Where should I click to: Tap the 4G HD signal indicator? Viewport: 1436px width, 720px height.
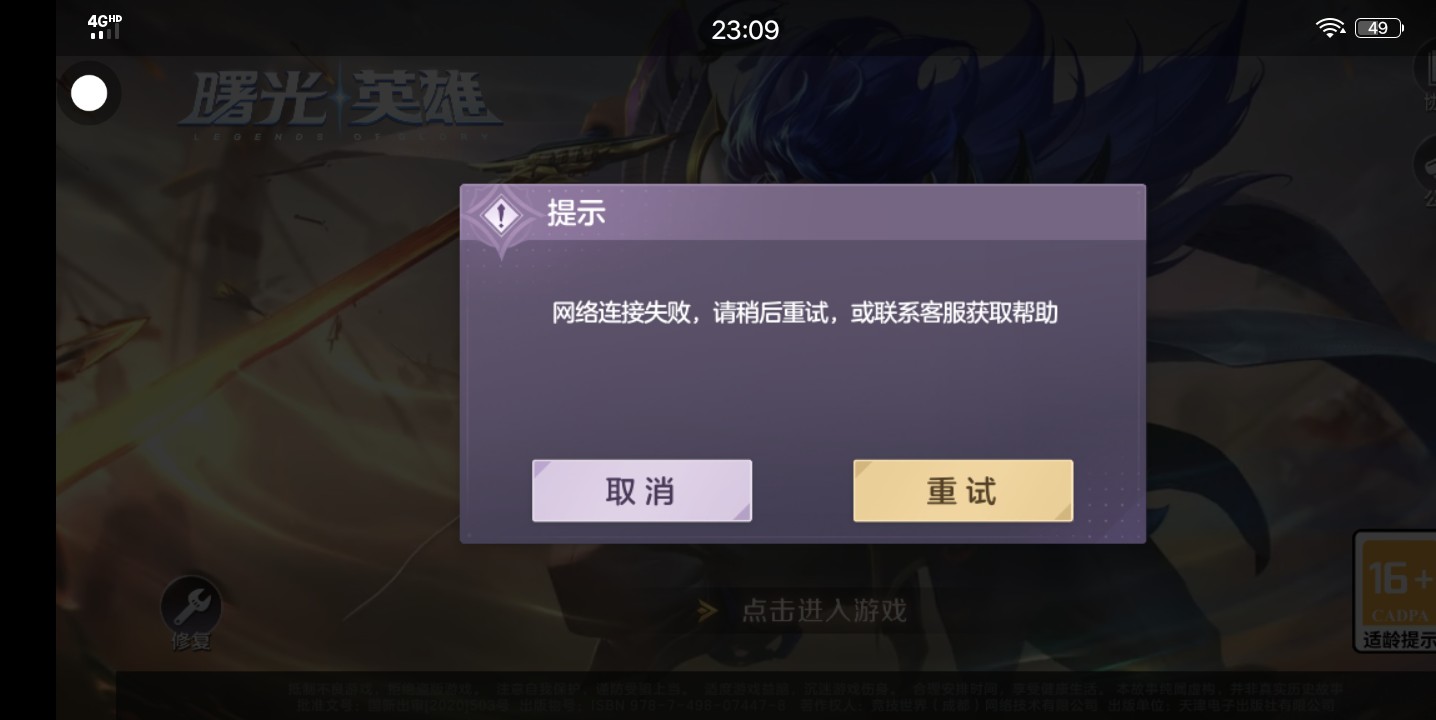[103, 27]
